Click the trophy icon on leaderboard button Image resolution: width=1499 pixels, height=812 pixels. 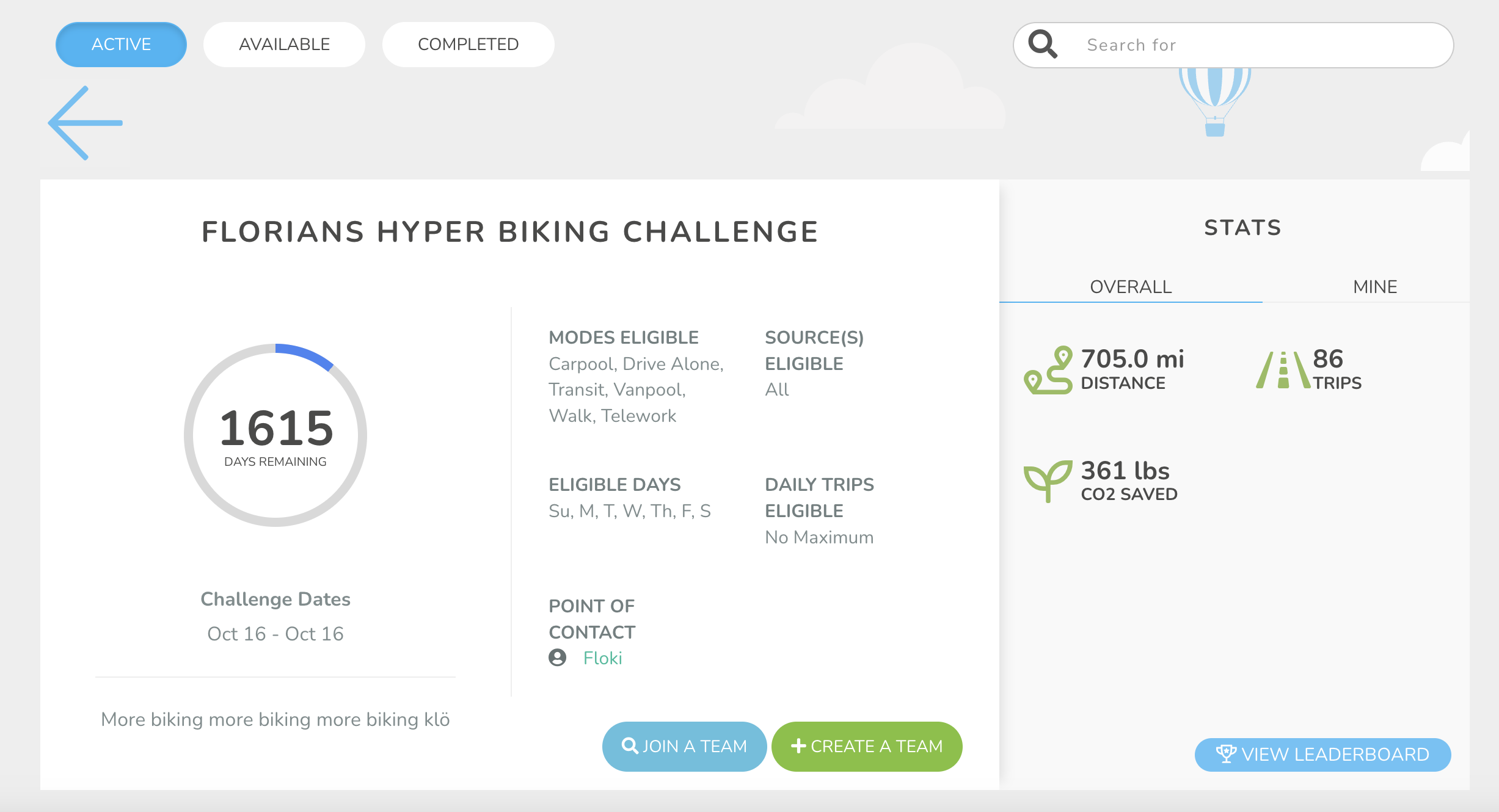pyautogui.click(x=1225, y=754)
